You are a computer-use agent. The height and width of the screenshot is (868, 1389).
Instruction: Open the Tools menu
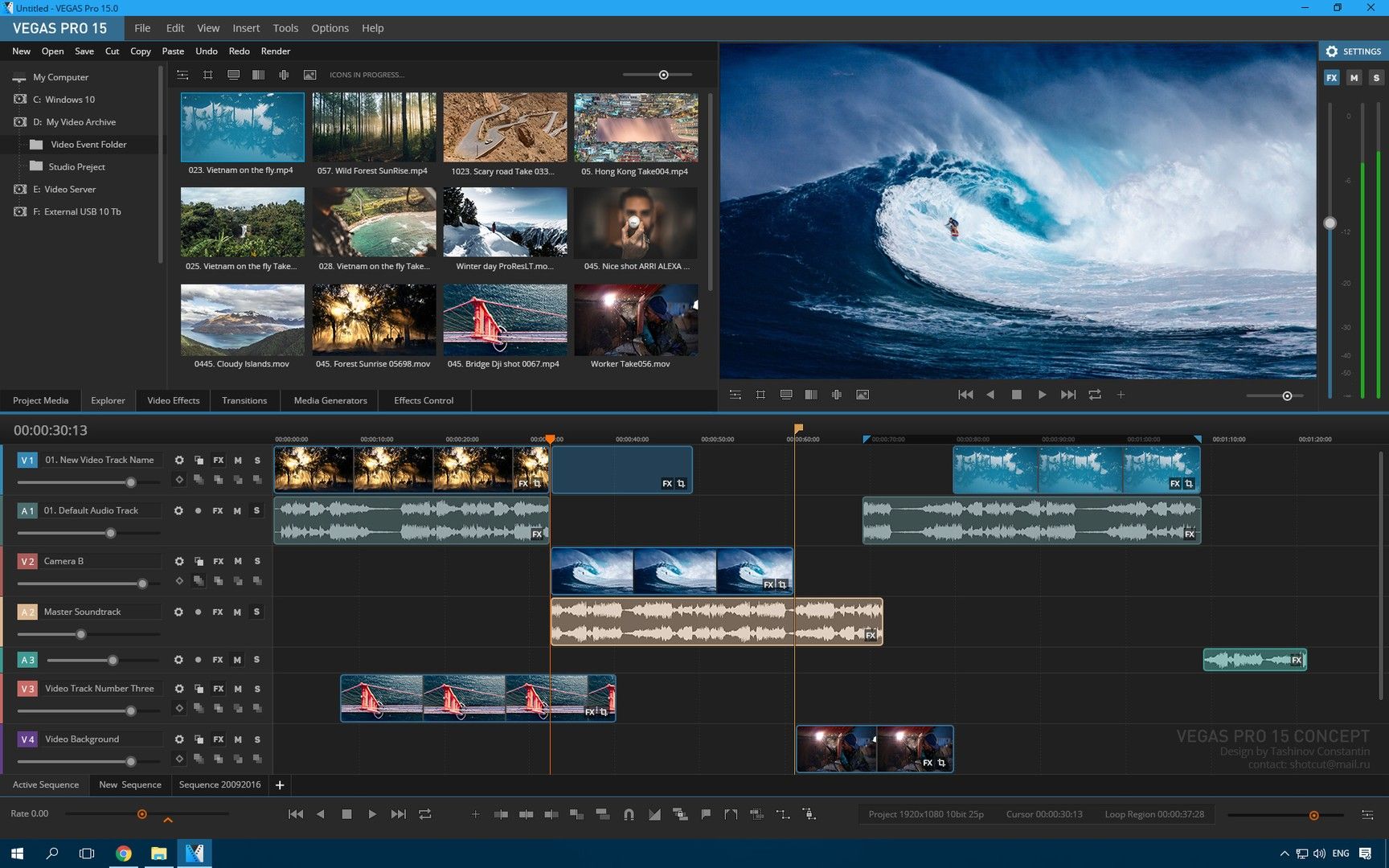pos(285,28)
